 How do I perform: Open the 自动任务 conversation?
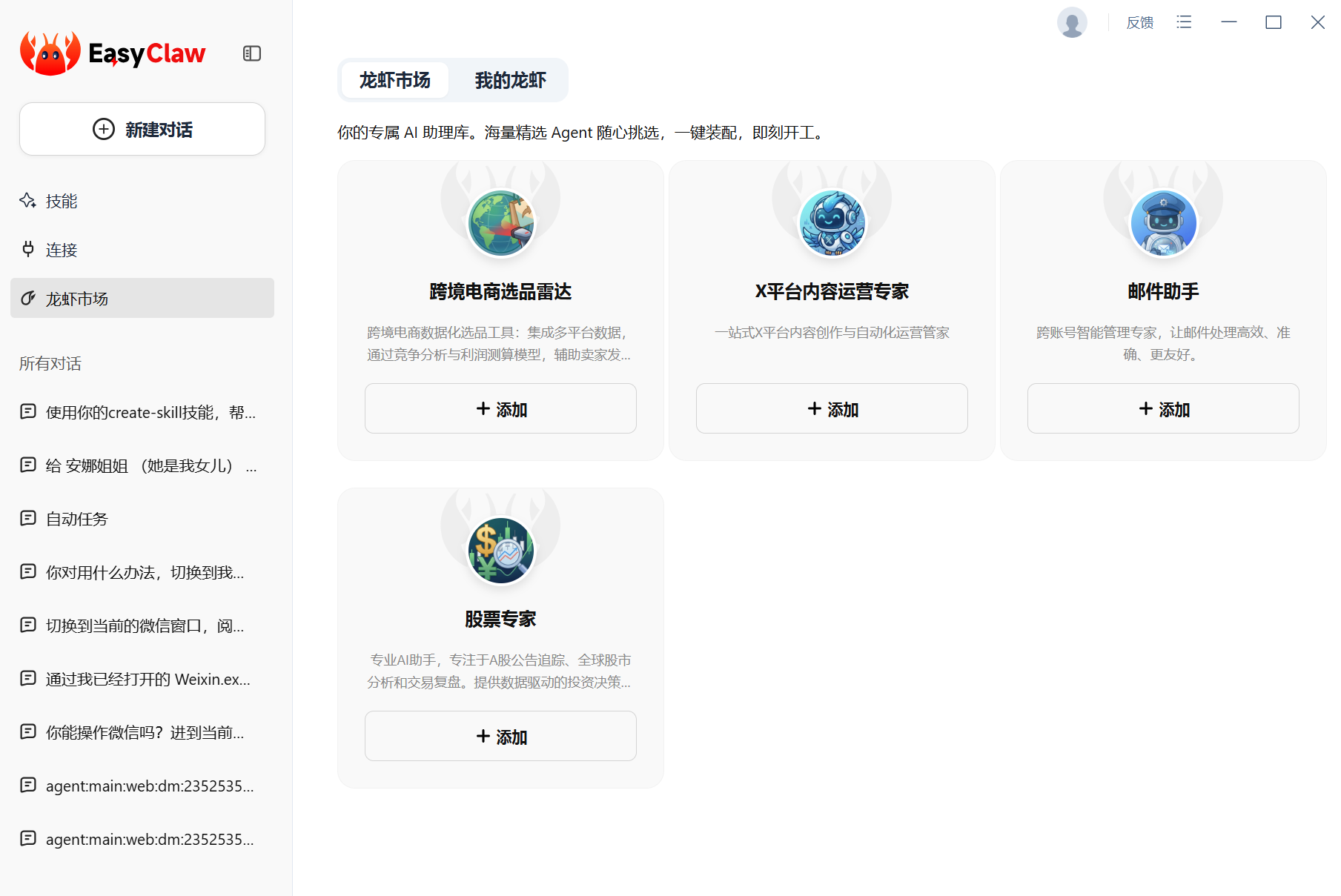[x=77, y=519]
